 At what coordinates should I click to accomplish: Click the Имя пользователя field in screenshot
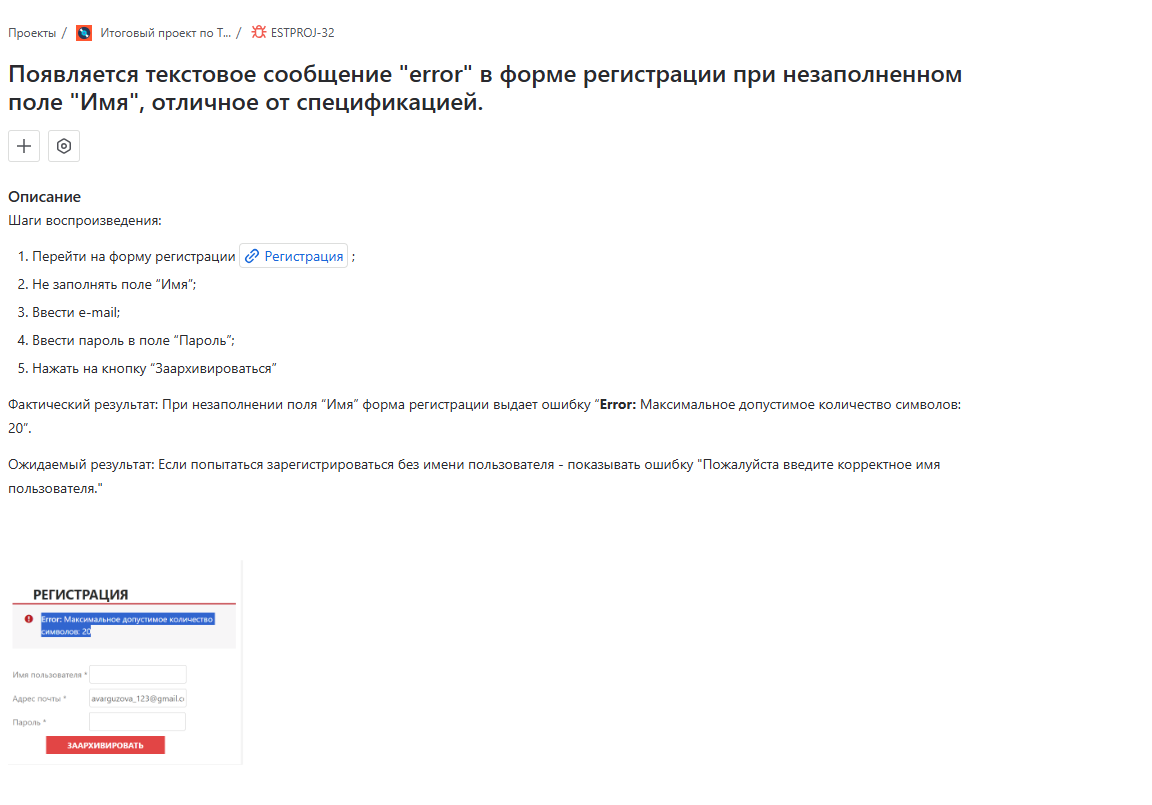pos(138,674)
